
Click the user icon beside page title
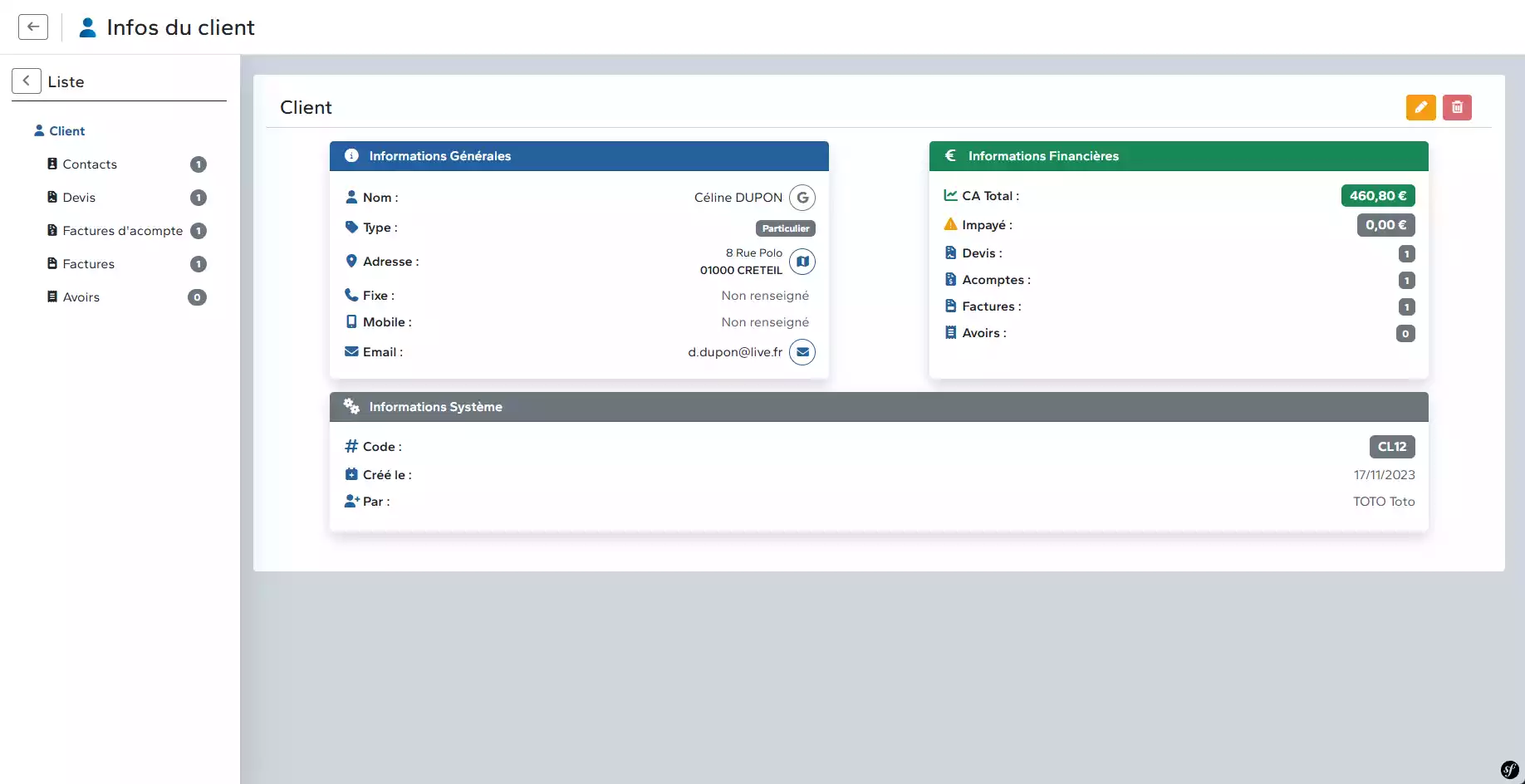tap(87, 27)
